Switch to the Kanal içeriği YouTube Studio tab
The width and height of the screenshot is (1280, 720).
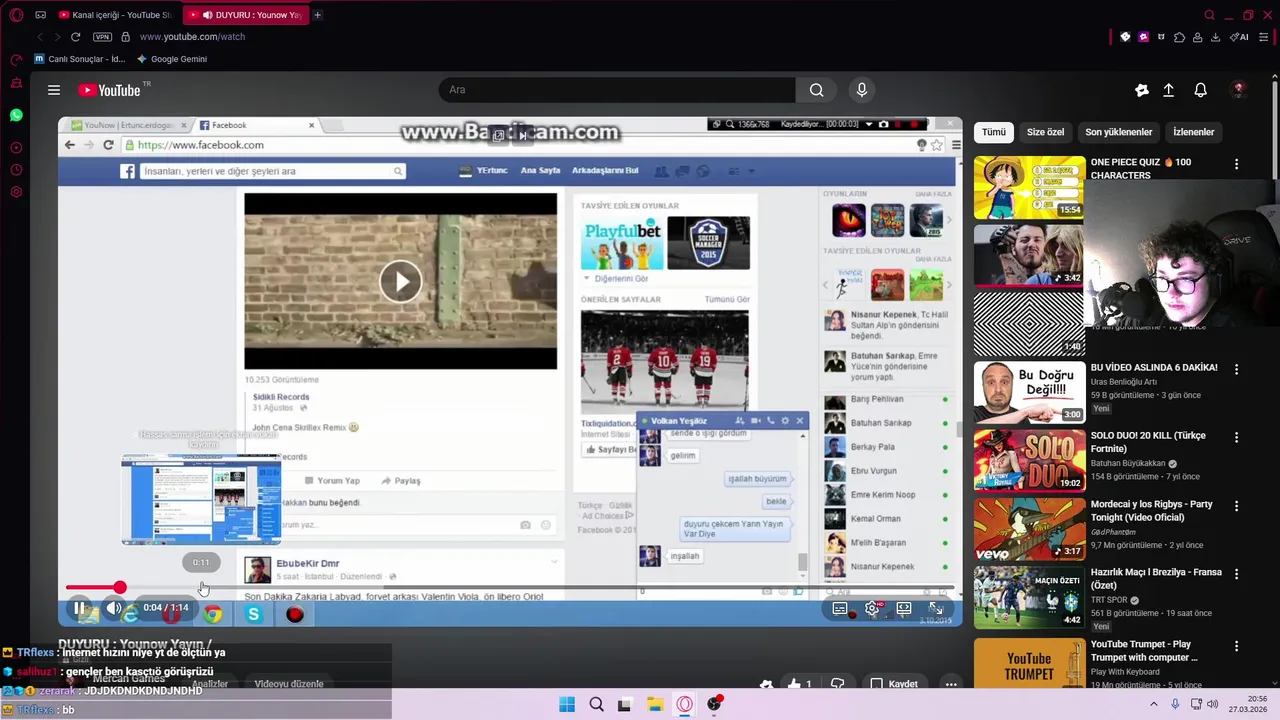(x=116, y=15)
